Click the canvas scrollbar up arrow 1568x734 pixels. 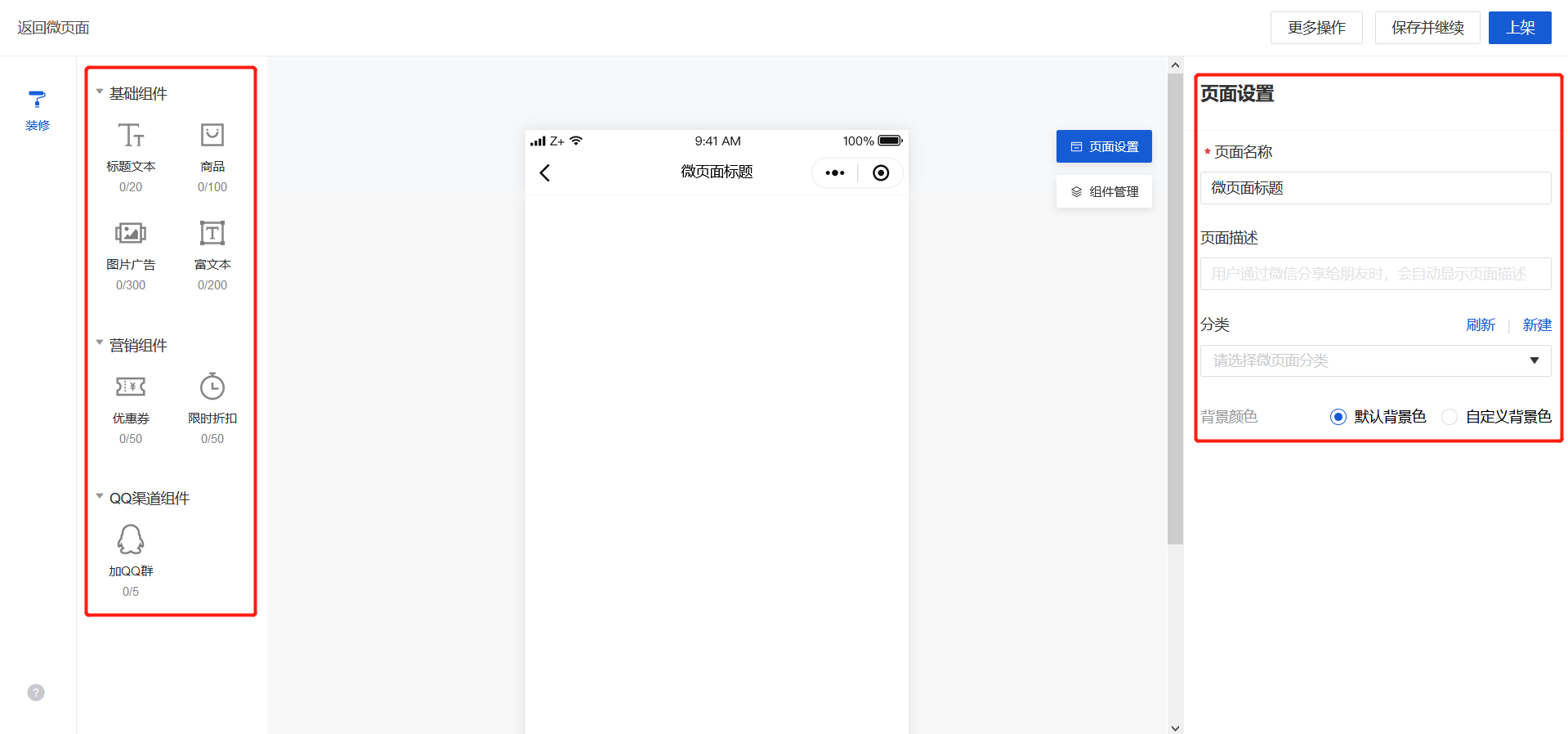coord(1175,65)
